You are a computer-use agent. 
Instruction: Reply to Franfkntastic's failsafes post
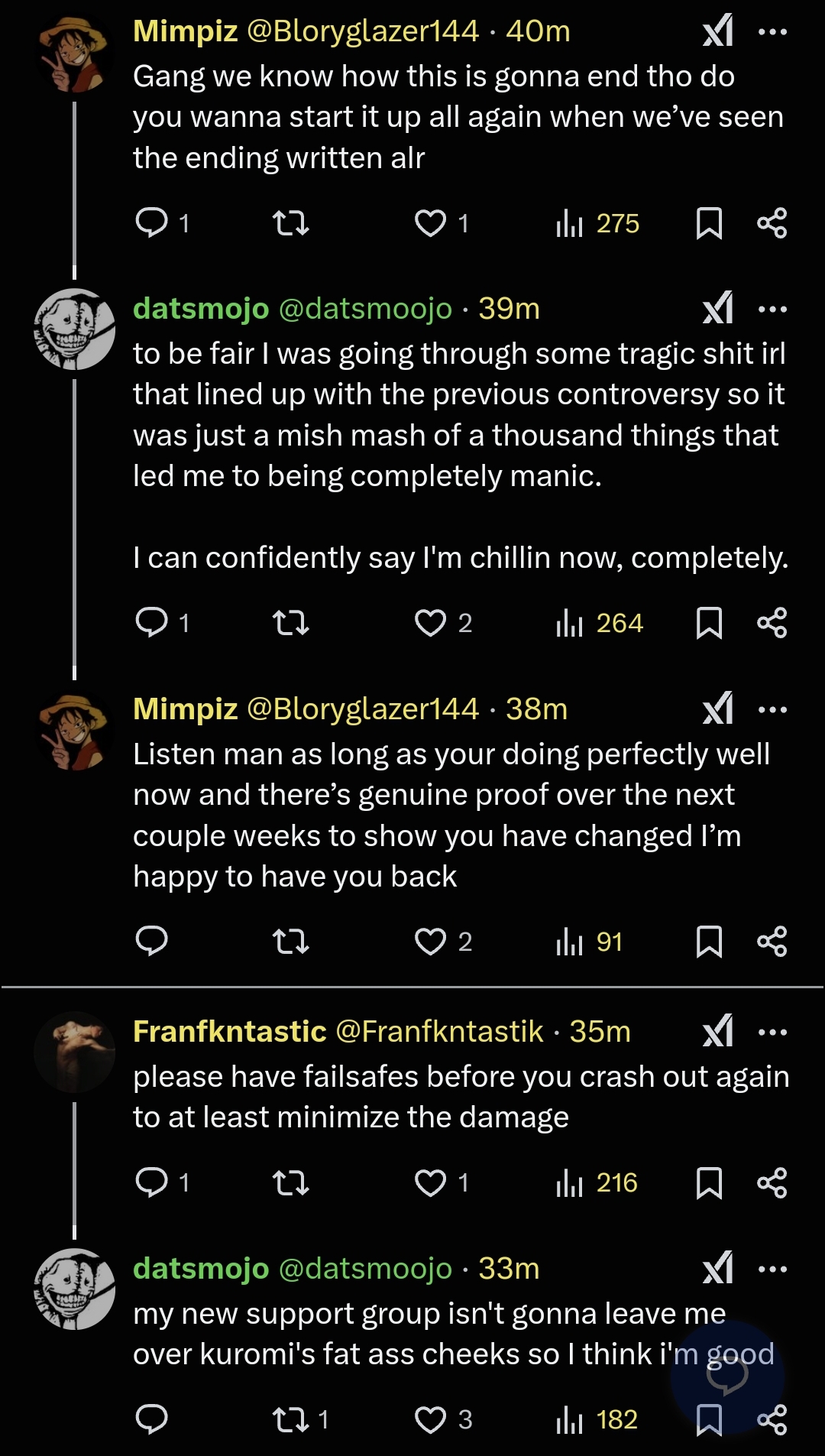(x=151, y=1183)
